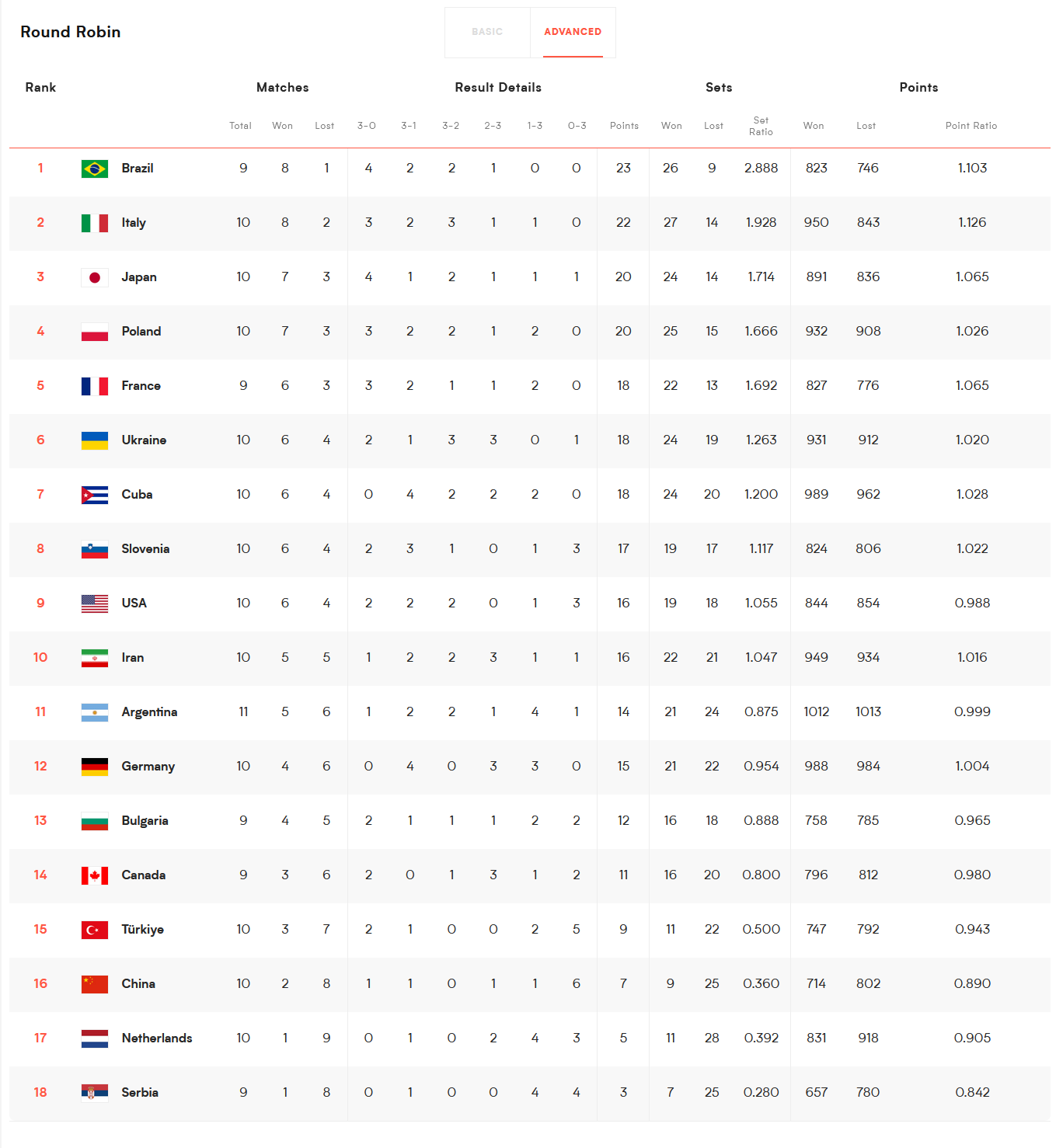Open the Poland team link
Screen dimensions: 1056x1148
click(x=141, y=332)
